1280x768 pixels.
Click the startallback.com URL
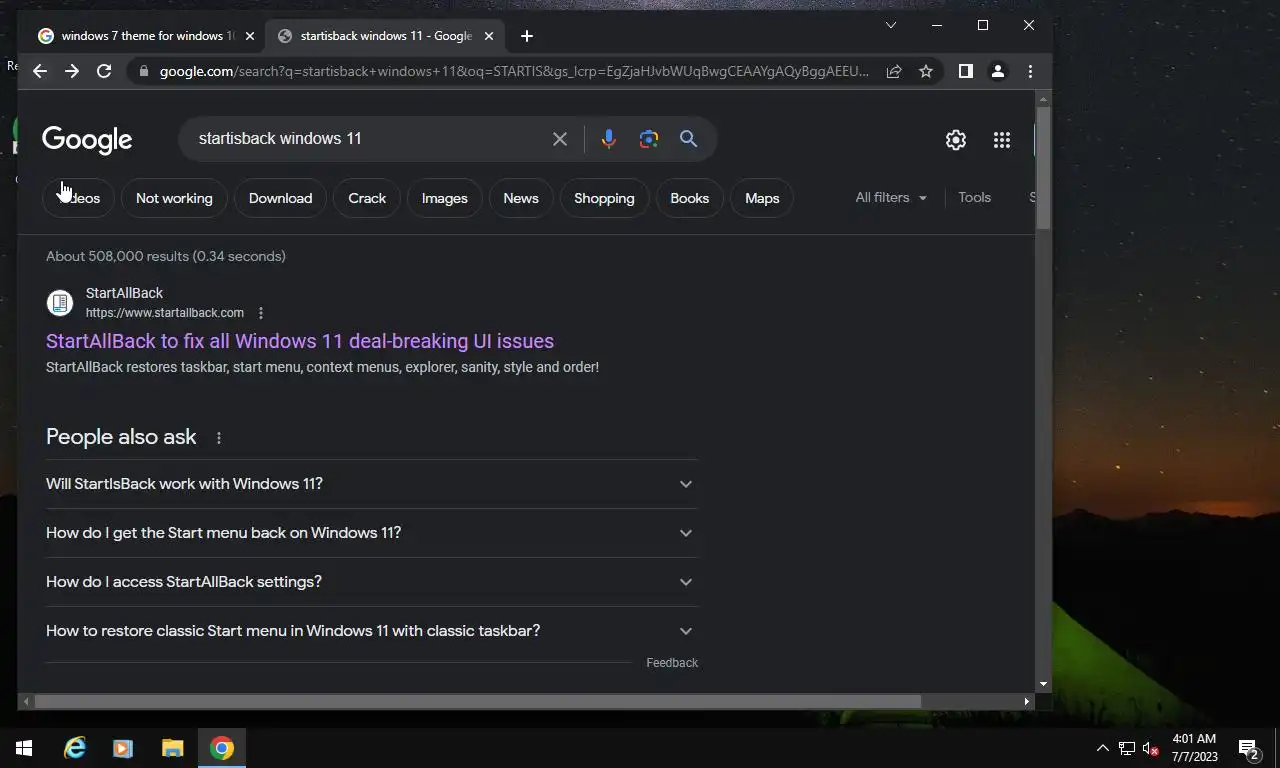165,313
